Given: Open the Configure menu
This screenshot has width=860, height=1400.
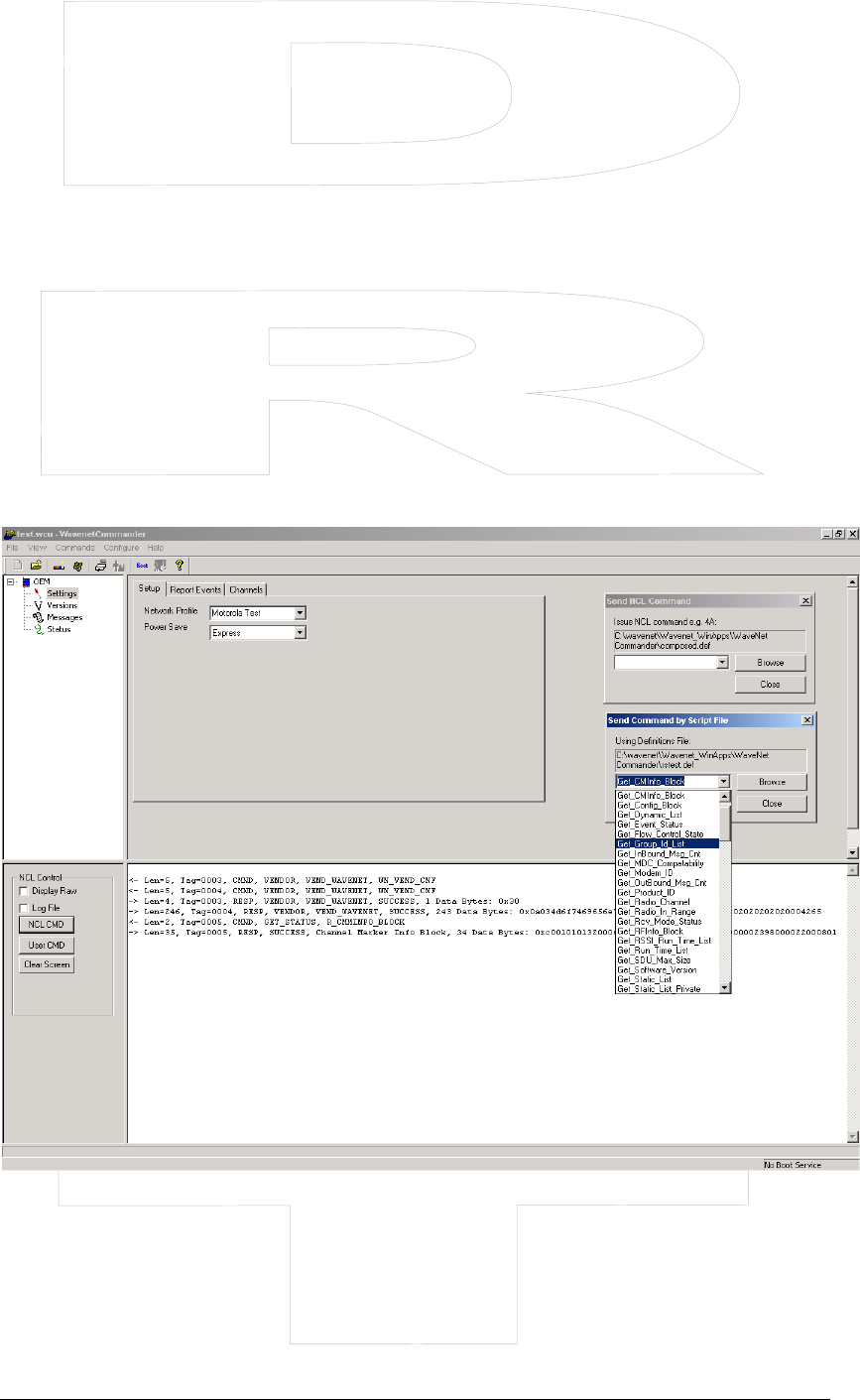Looking at the screenshot, I should 122,548.
